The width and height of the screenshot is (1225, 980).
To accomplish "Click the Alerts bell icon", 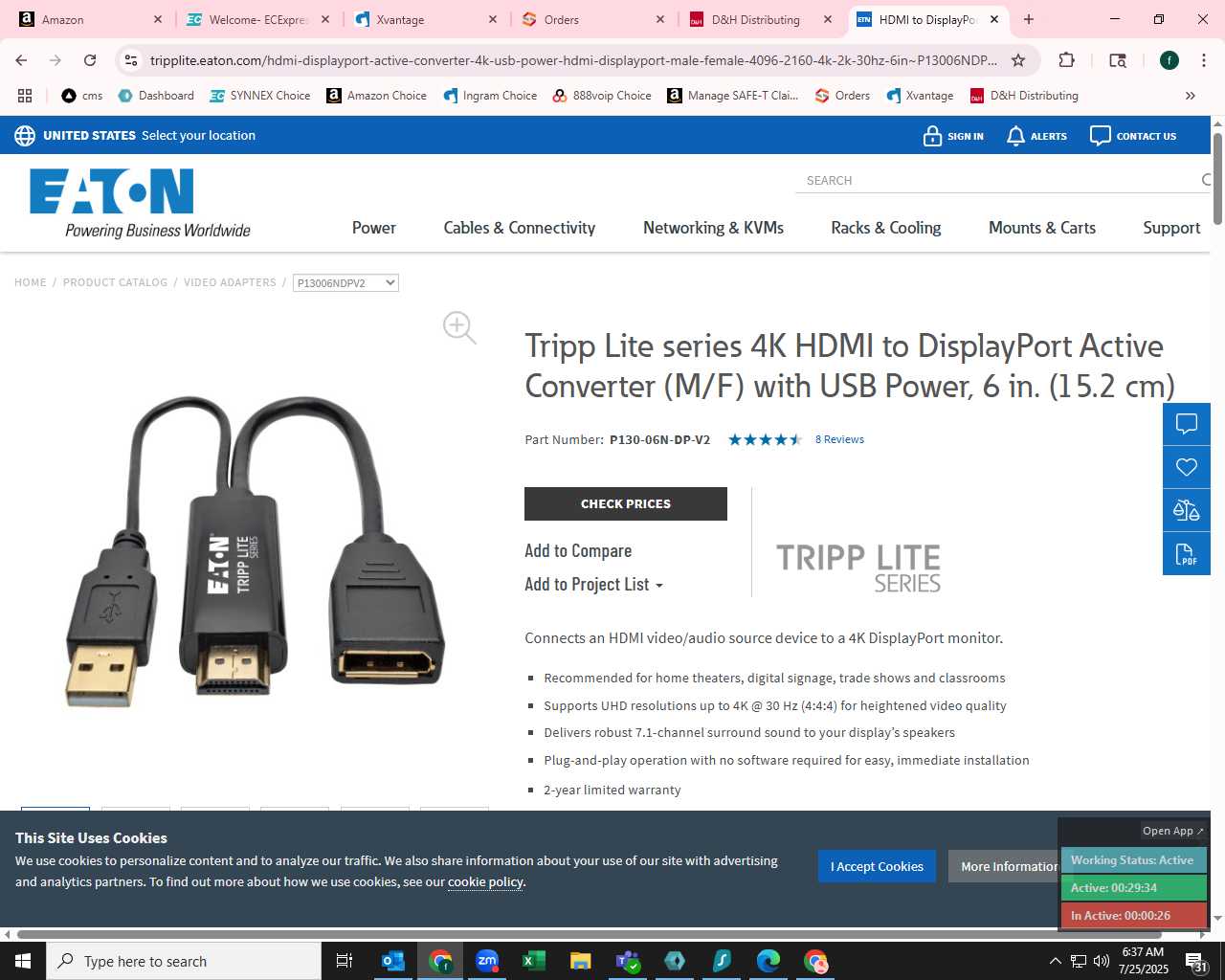I will (x=1015, y=136).
